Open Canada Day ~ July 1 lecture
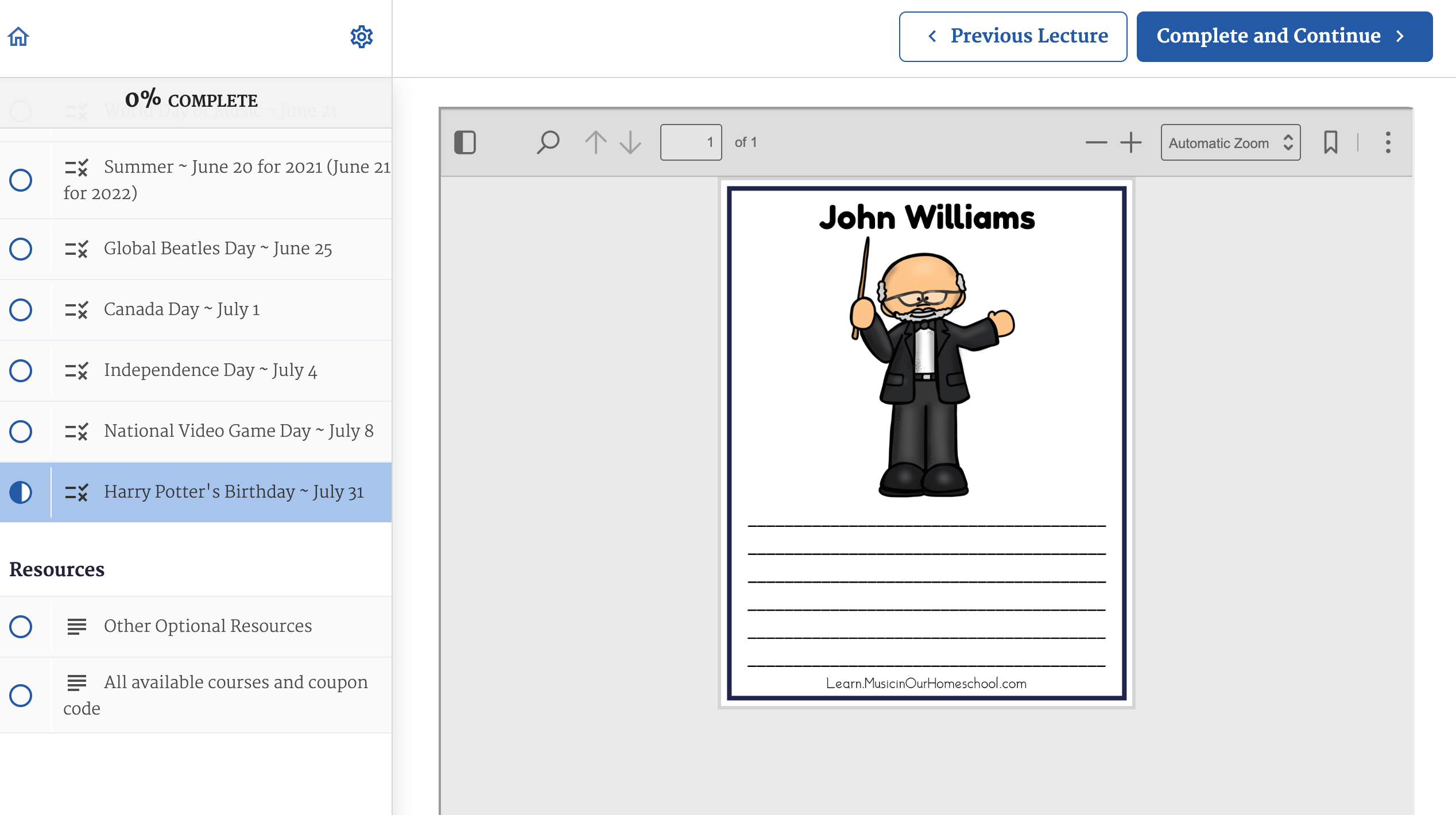Viewport: 1456px width, 815px height. (196, 310)
